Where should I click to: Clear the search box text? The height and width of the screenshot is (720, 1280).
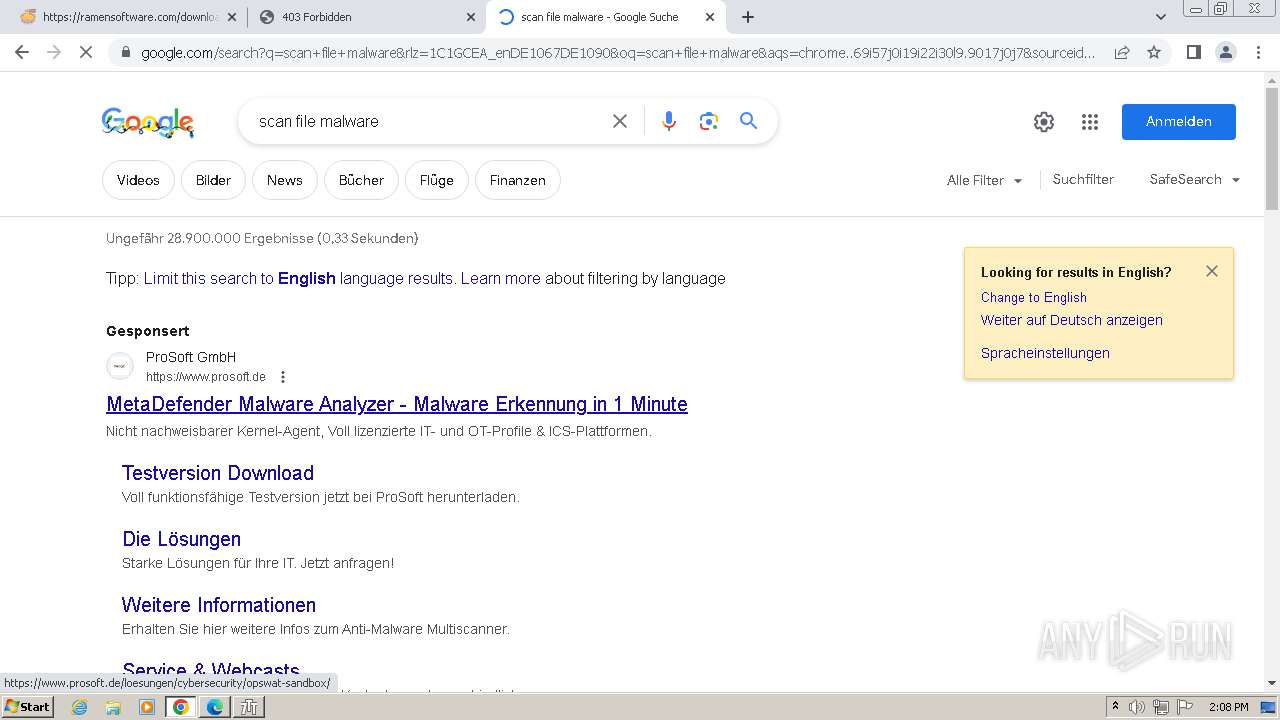tap(620, 121)
